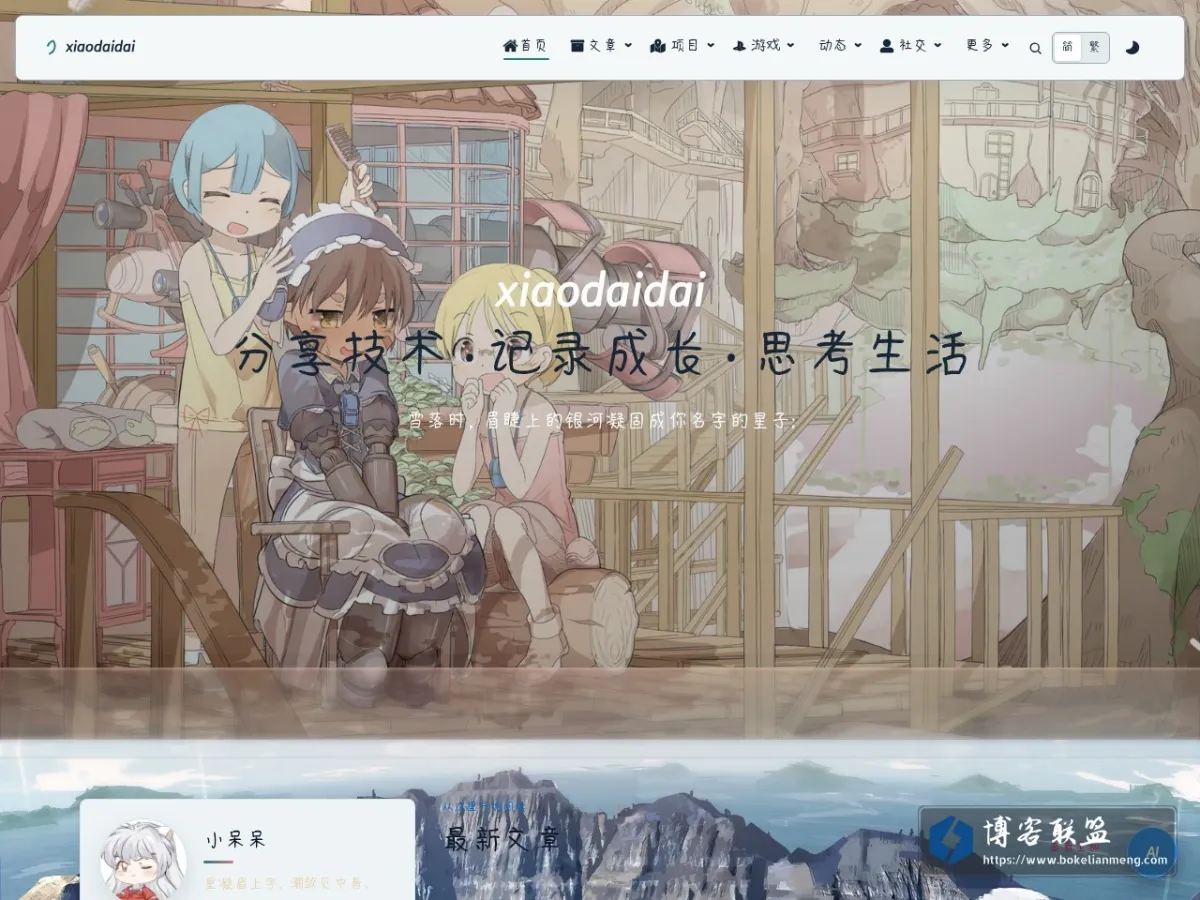The height and width of the screenshot is (900, 1200).
Task: Click the 社交 person icon
Action: pyautogui.click(x=887, y=46)
